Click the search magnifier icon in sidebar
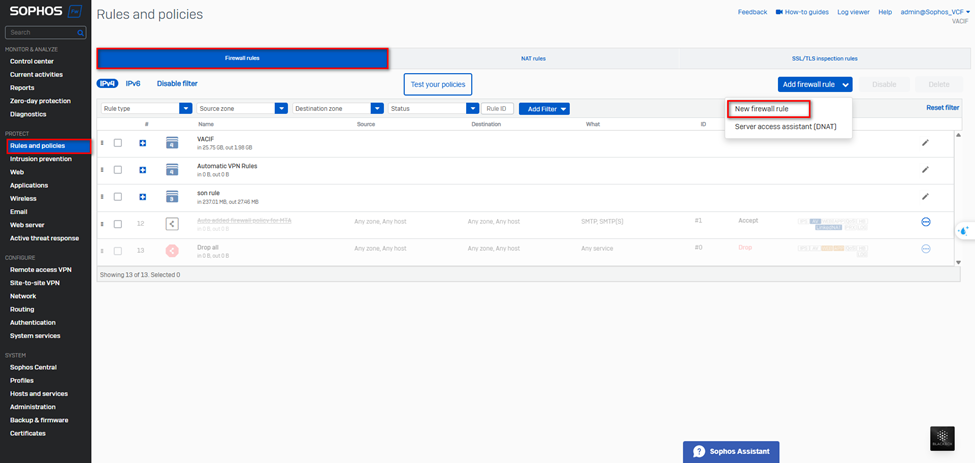Image resolution: width=975 pixels, height=463 pixels. pos(80,33)
